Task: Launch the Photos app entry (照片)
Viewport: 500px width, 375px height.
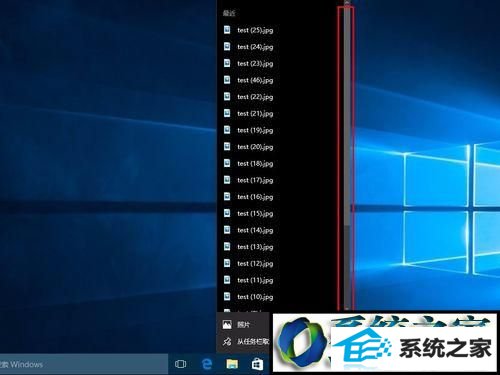Action: pos(243,324)
